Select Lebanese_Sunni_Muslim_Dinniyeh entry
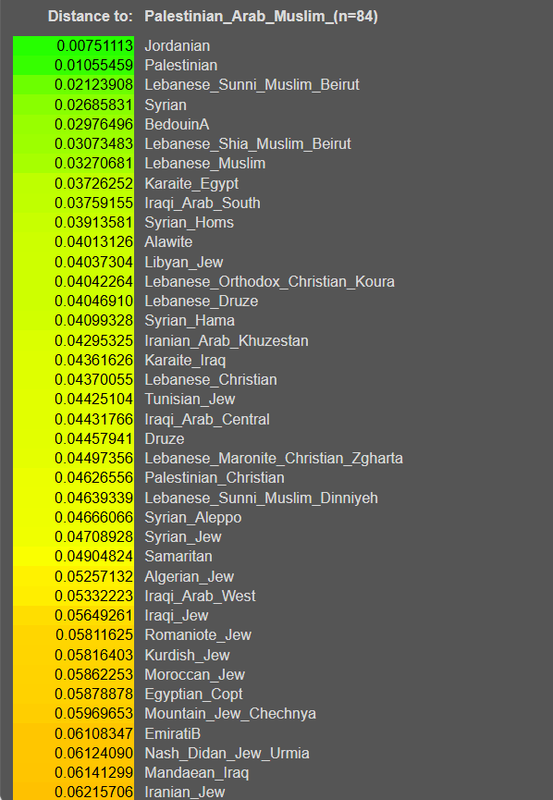The image size is (553, 800). tap(261, 498)
